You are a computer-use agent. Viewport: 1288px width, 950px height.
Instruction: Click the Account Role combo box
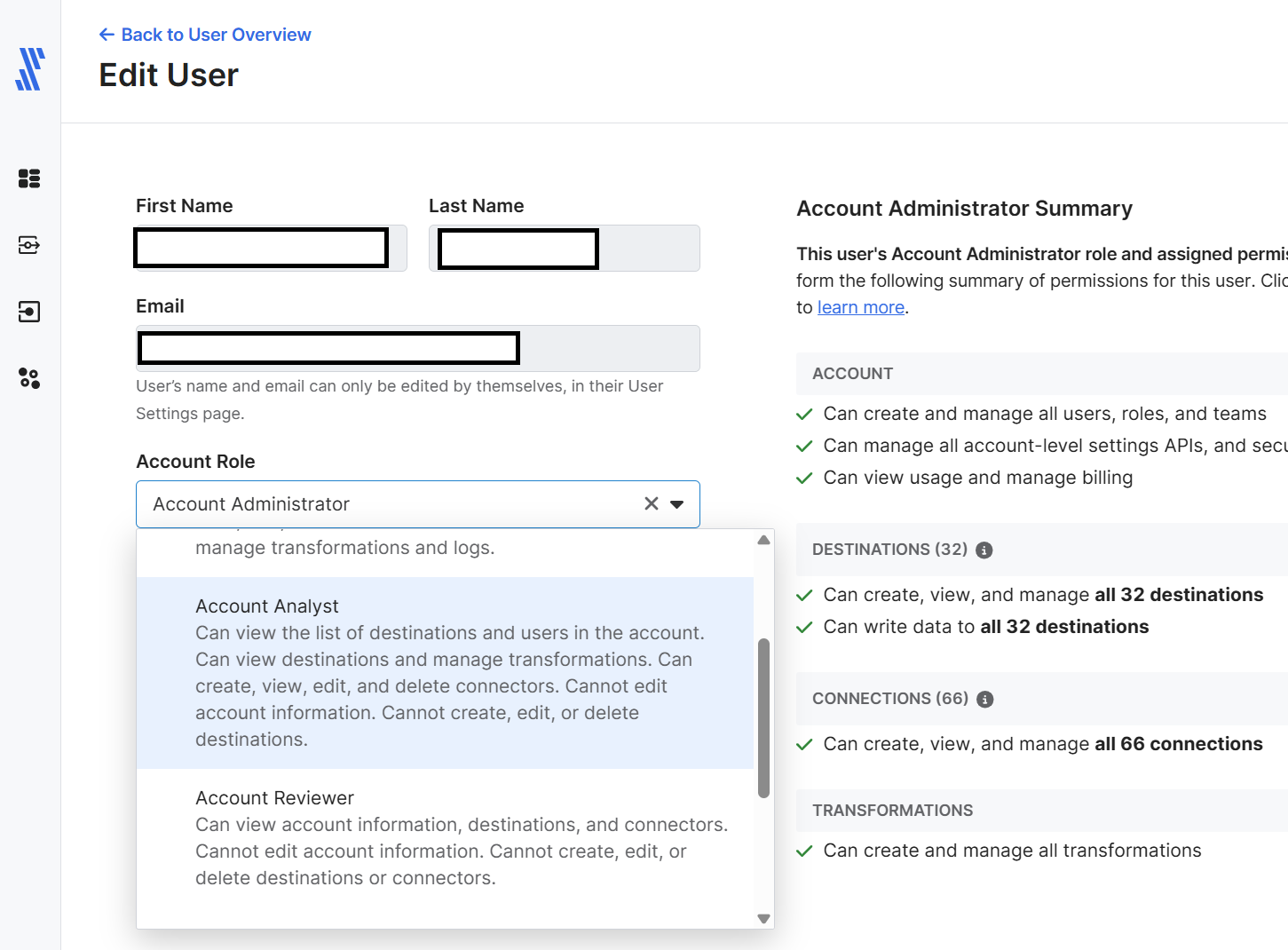tap(391, 504)
